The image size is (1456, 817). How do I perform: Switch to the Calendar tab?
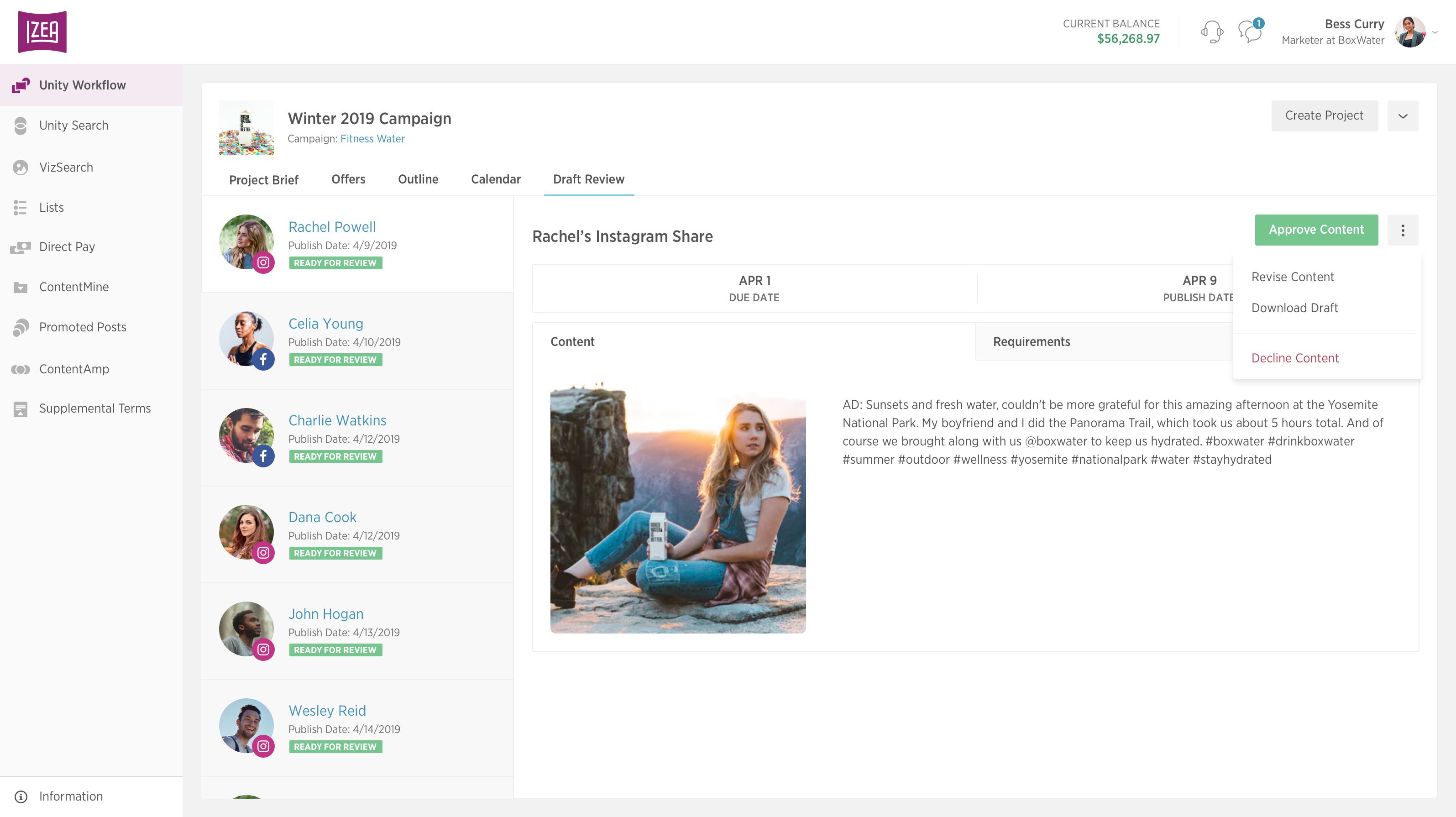click(x=496, y=179)
